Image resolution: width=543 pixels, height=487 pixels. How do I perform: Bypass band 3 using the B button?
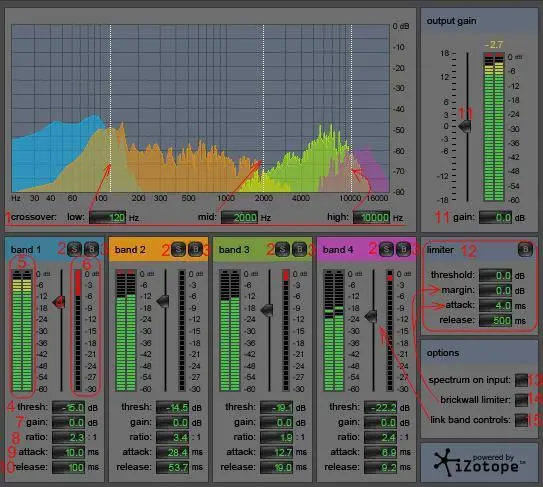click(300, 249)
